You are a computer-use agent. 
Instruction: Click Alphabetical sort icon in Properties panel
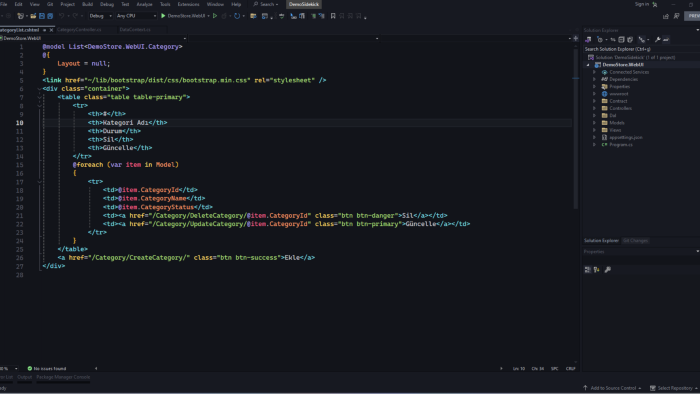(596, 270)
